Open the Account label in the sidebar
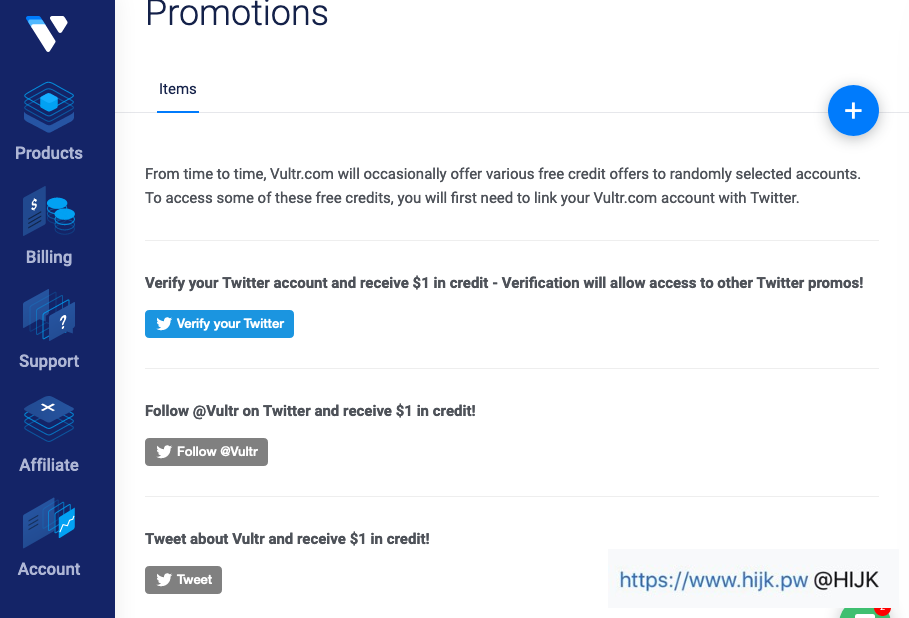The height and width of the screenshot is (618, 909). (49, 569)
